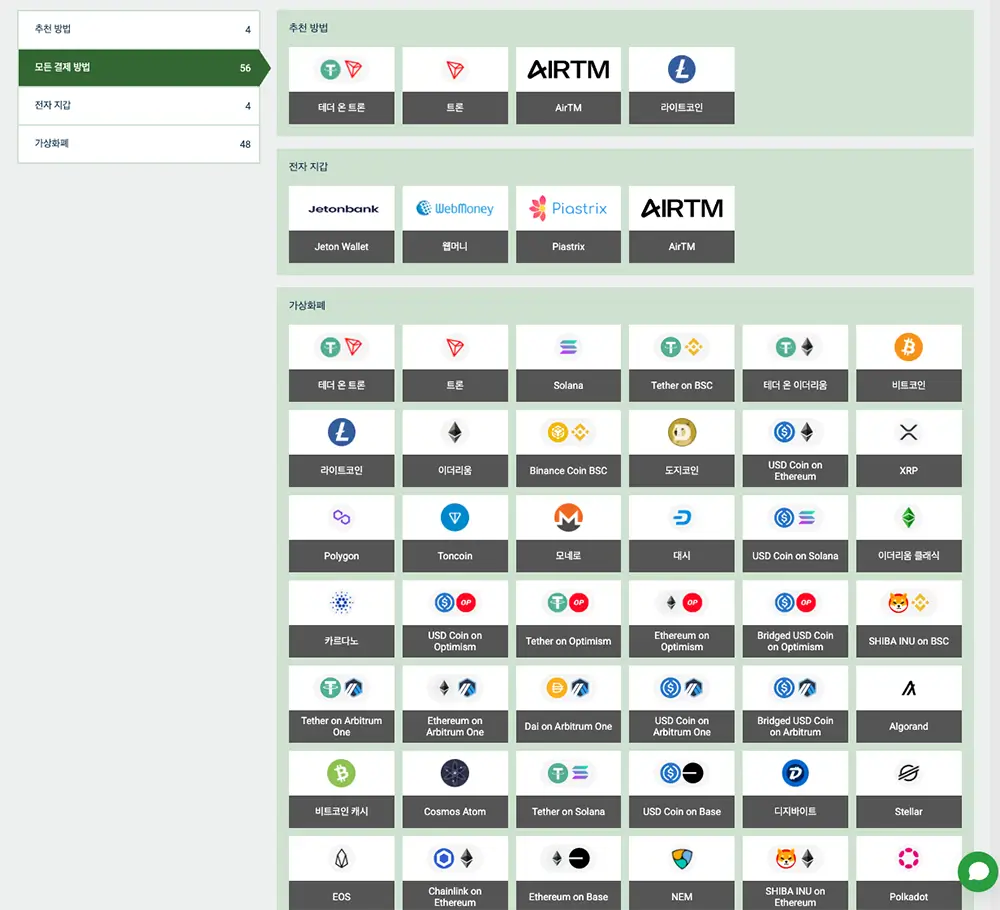This screenshot has width=1000, height=910.
Task: Choose Tether on Optimism
Action: (568, 619)
